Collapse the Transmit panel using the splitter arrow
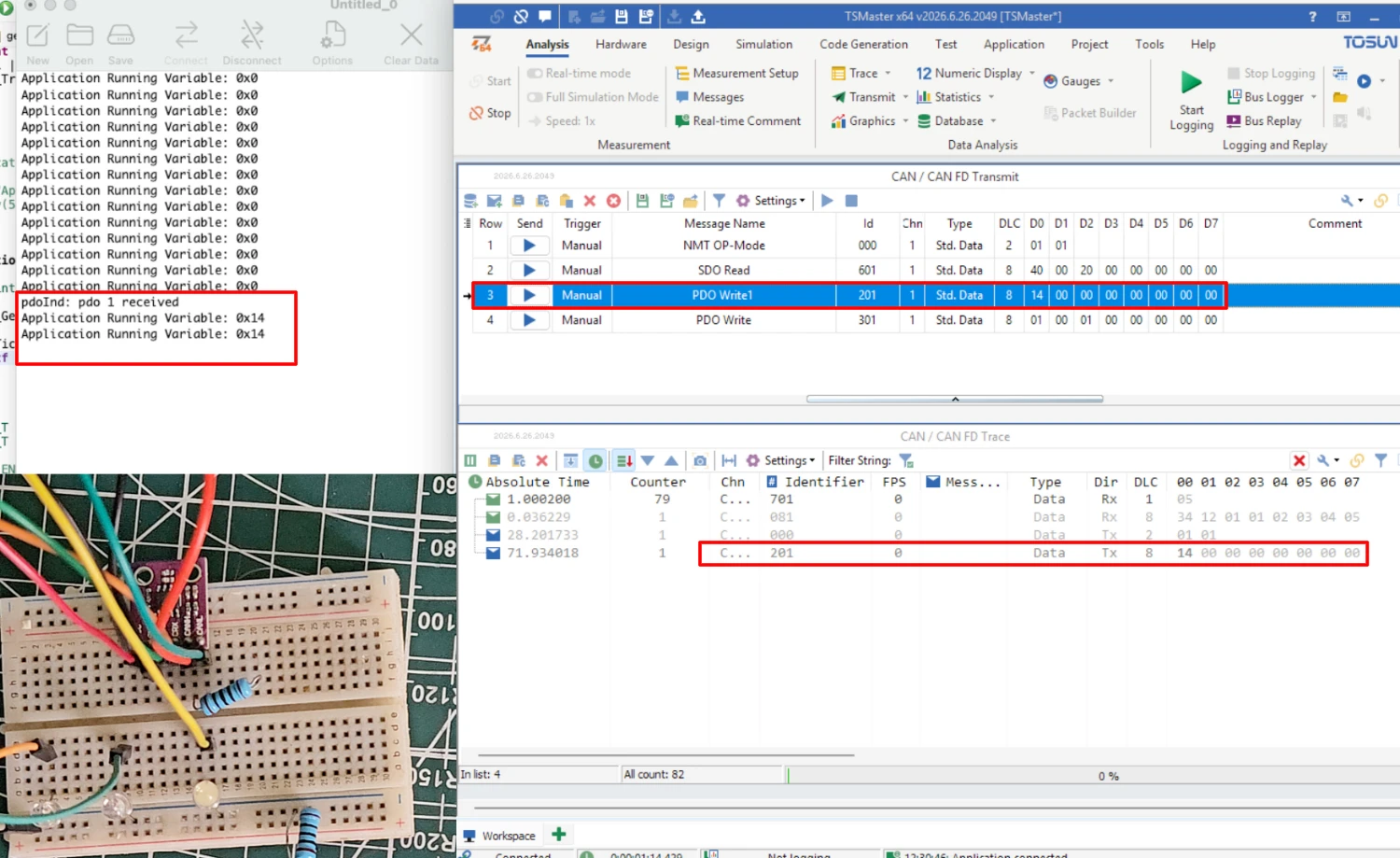The image size is (1400, 858). pos(955,399)
